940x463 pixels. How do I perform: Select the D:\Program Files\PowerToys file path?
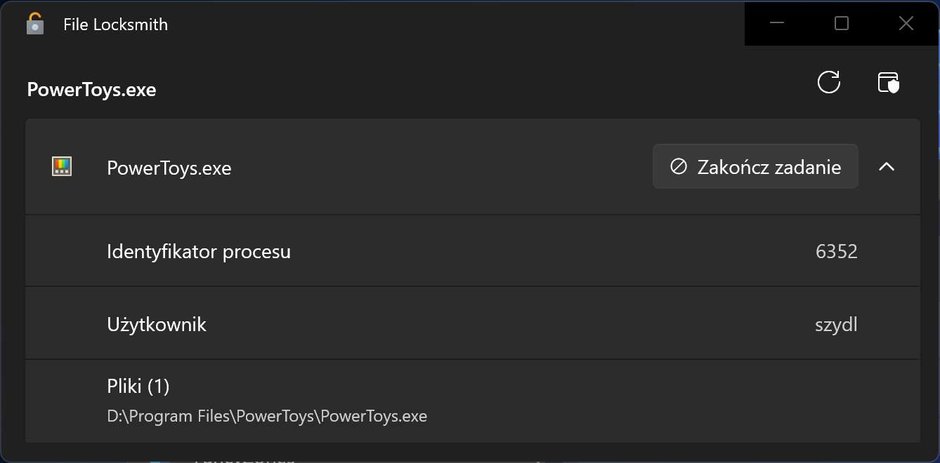tap(267, 416)
